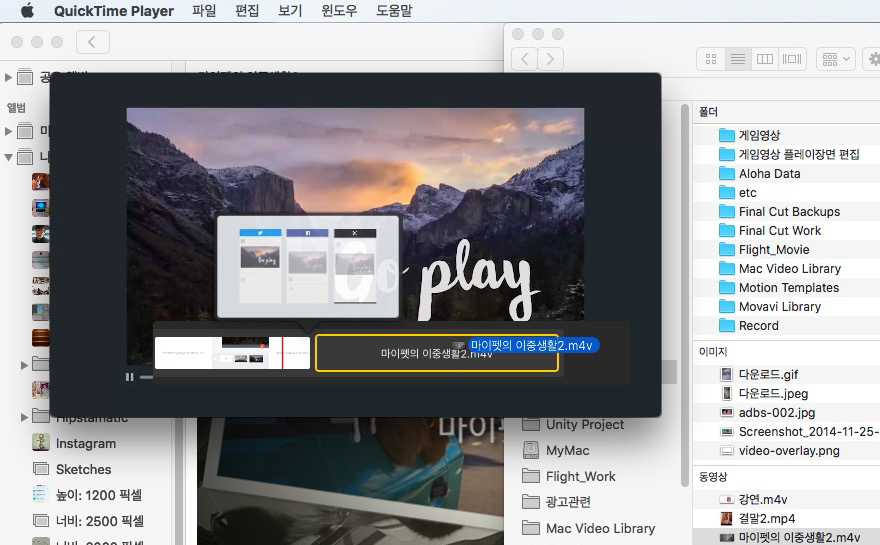Switch Finder to column view
The width and height of the screenshot is (880, 545).
coord(764,59)
